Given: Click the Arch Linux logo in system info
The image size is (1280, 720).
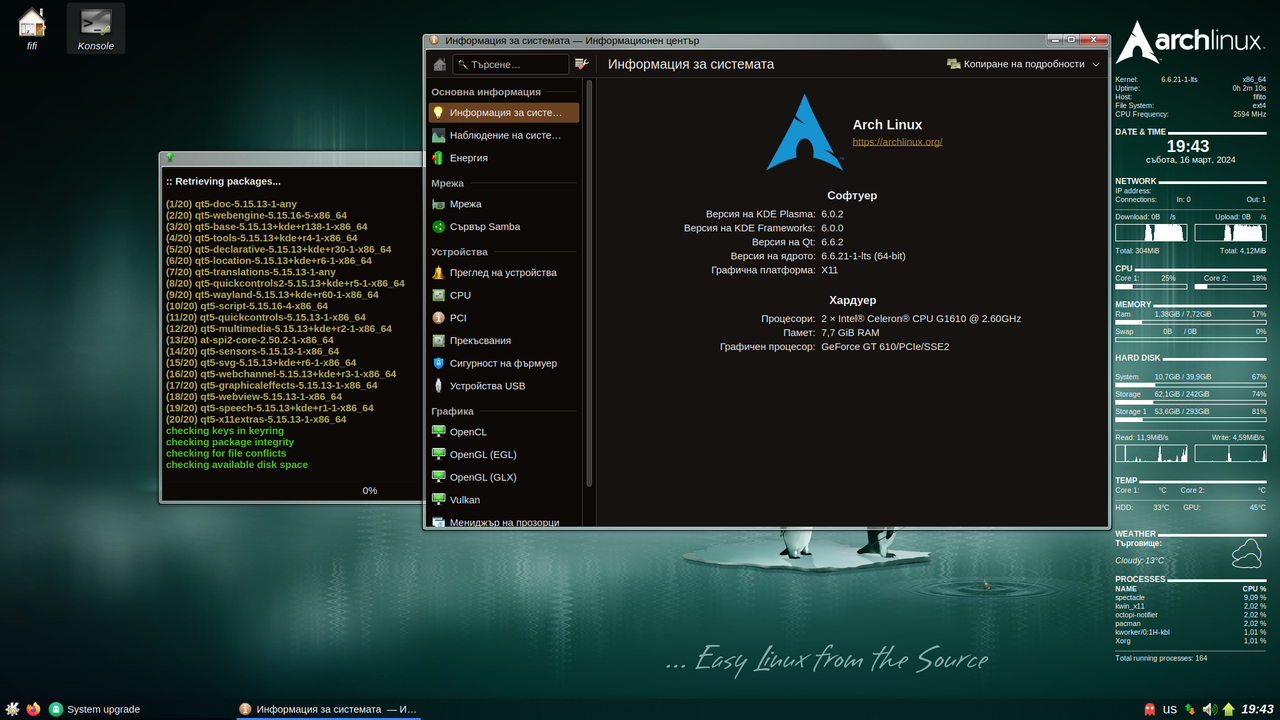Looking at the screenshot, I should click(805, 132).
